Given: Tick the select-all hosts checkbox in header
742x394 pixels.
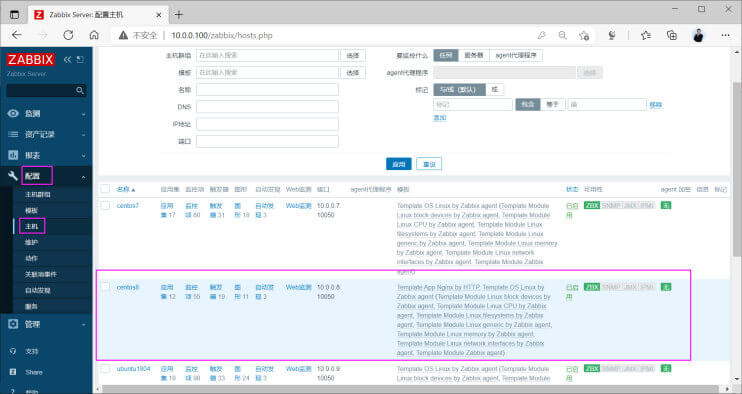Looking at the screenshot, I should point(106,189).
